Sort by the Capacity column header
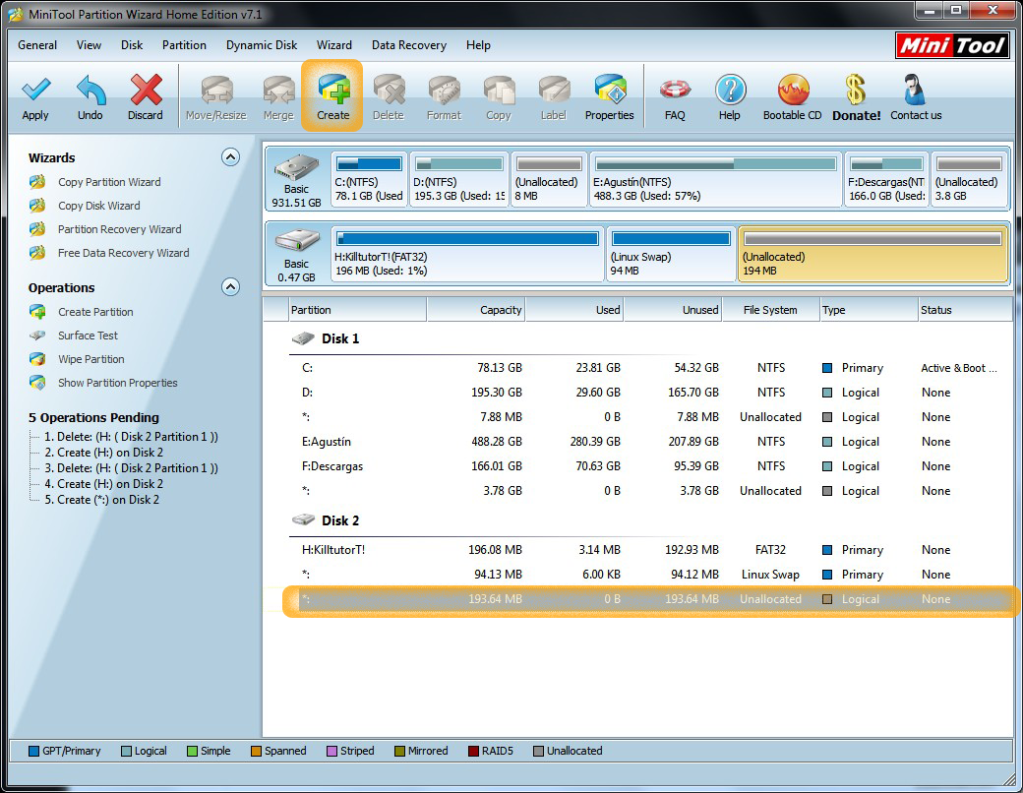This screenshot has width=1023, height=793. 476,310
